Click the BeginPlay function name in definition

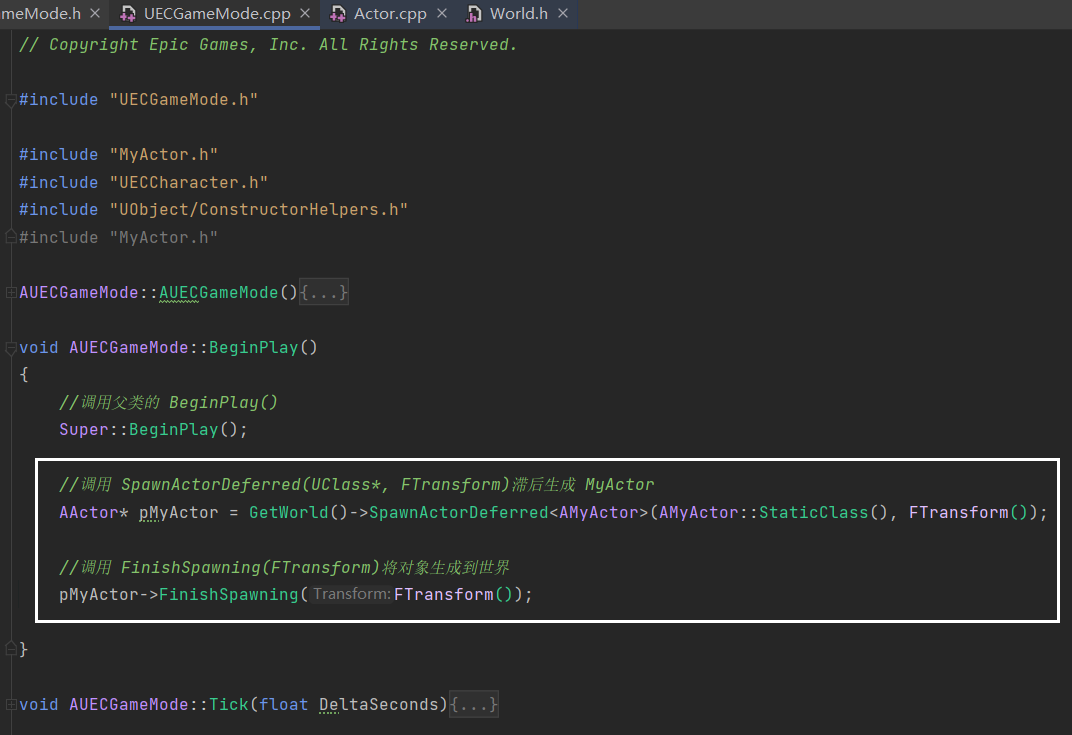pos(254,347)
